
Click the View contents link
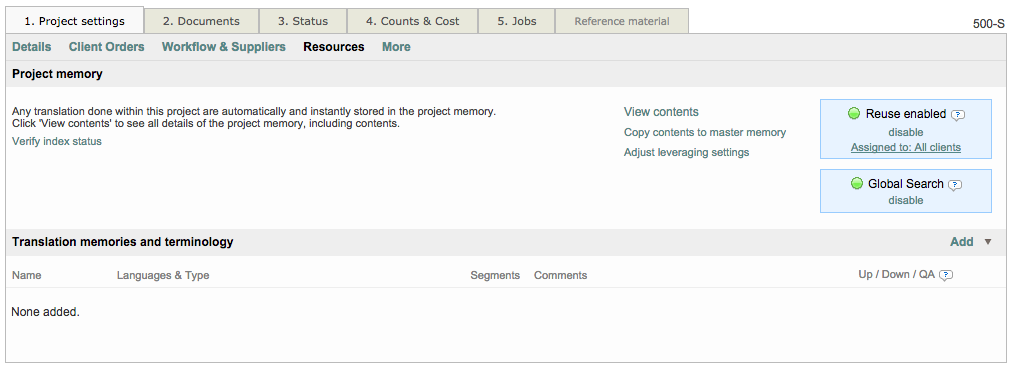[661, 112]
